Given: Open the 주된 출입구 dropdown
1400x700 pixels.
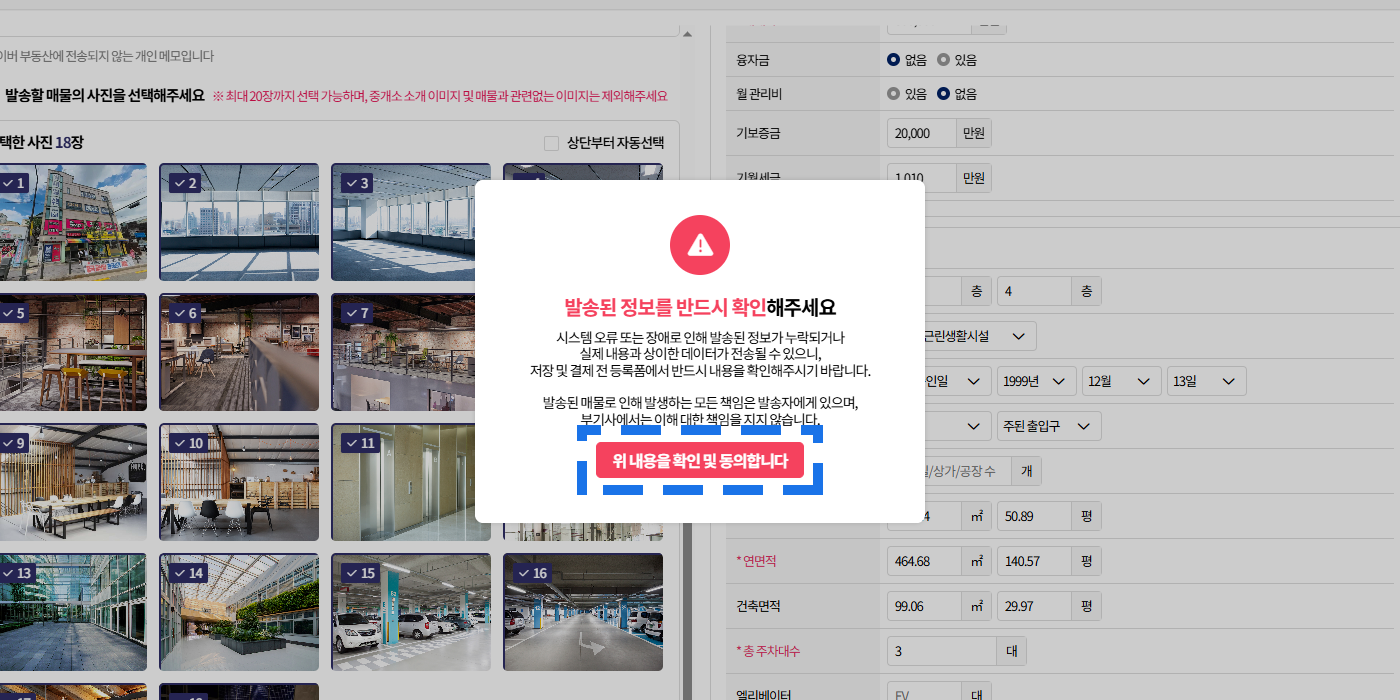Looking at the screenshot, I should (1048, 426).
